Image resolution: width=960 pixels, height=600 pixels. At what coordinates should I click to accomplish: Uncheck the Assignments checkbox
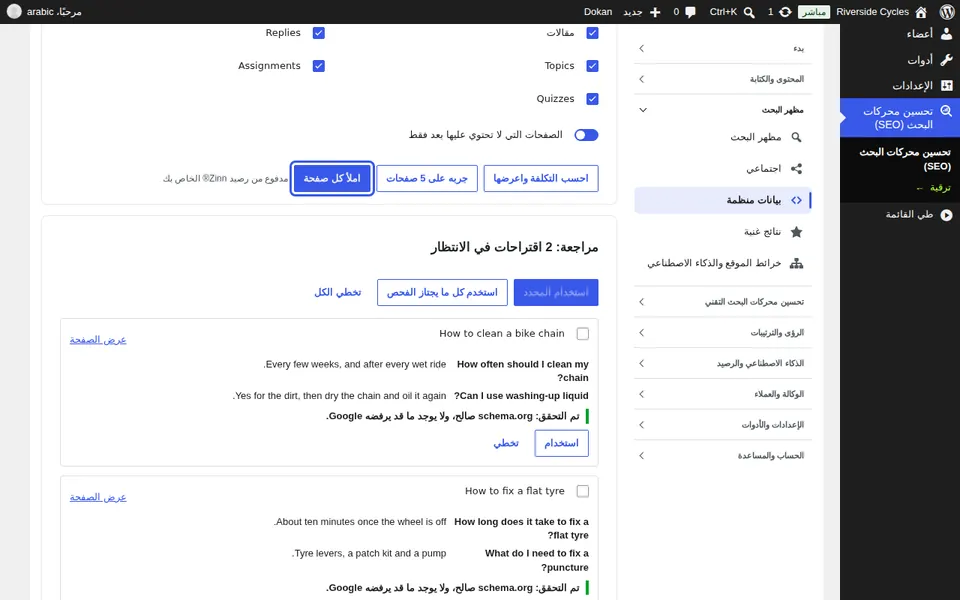318,66
